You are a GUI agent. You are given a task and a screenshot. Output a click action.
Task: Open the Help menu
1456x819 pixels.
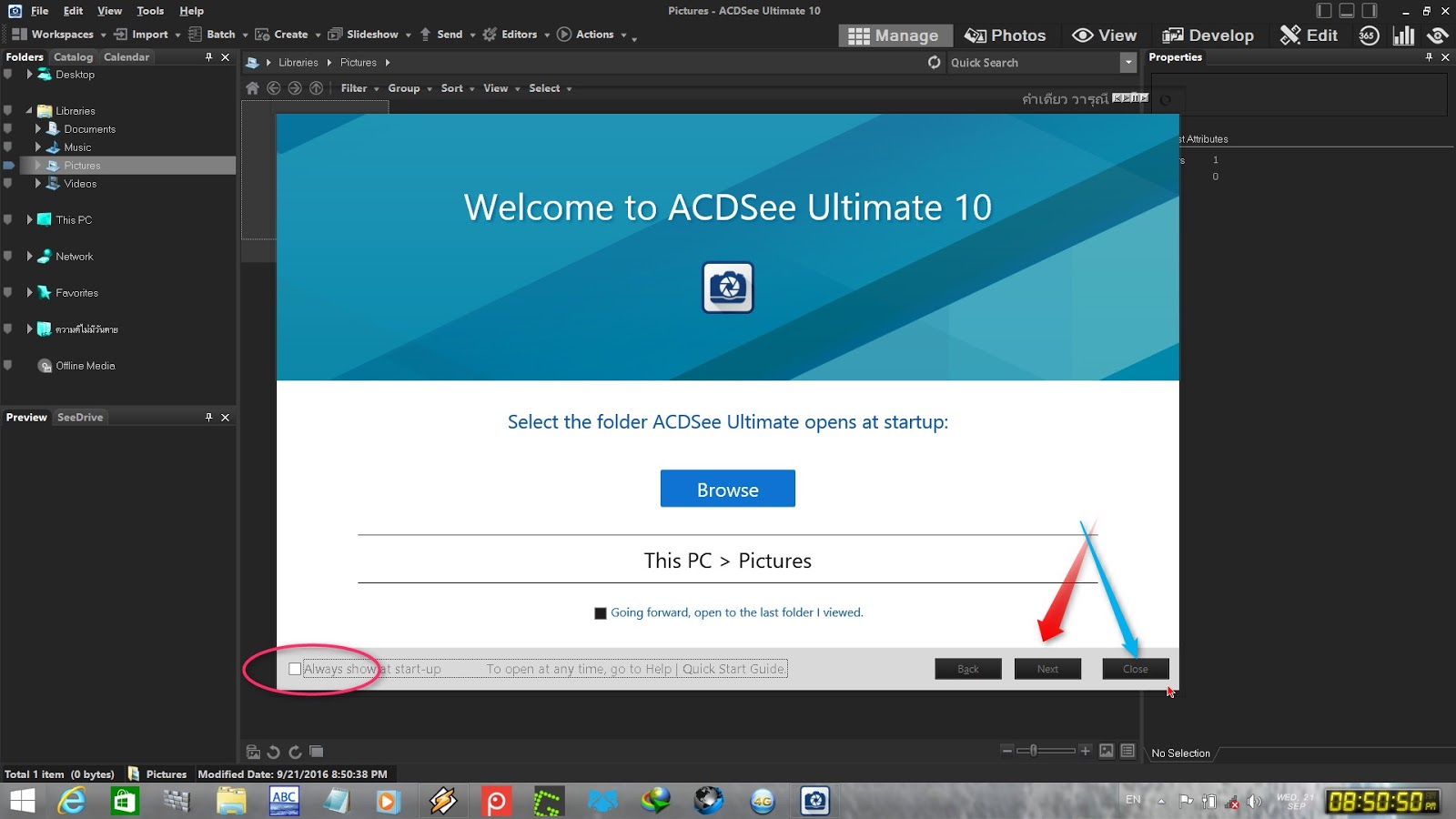[x=191, y=11]
